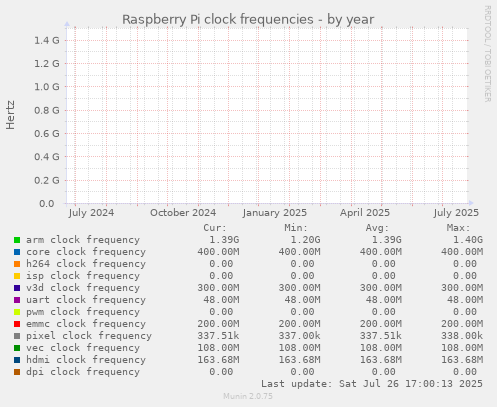Click the 'October 2024' x-axis label
Viewport: 497px width, 407px height.
coord(183,213)
